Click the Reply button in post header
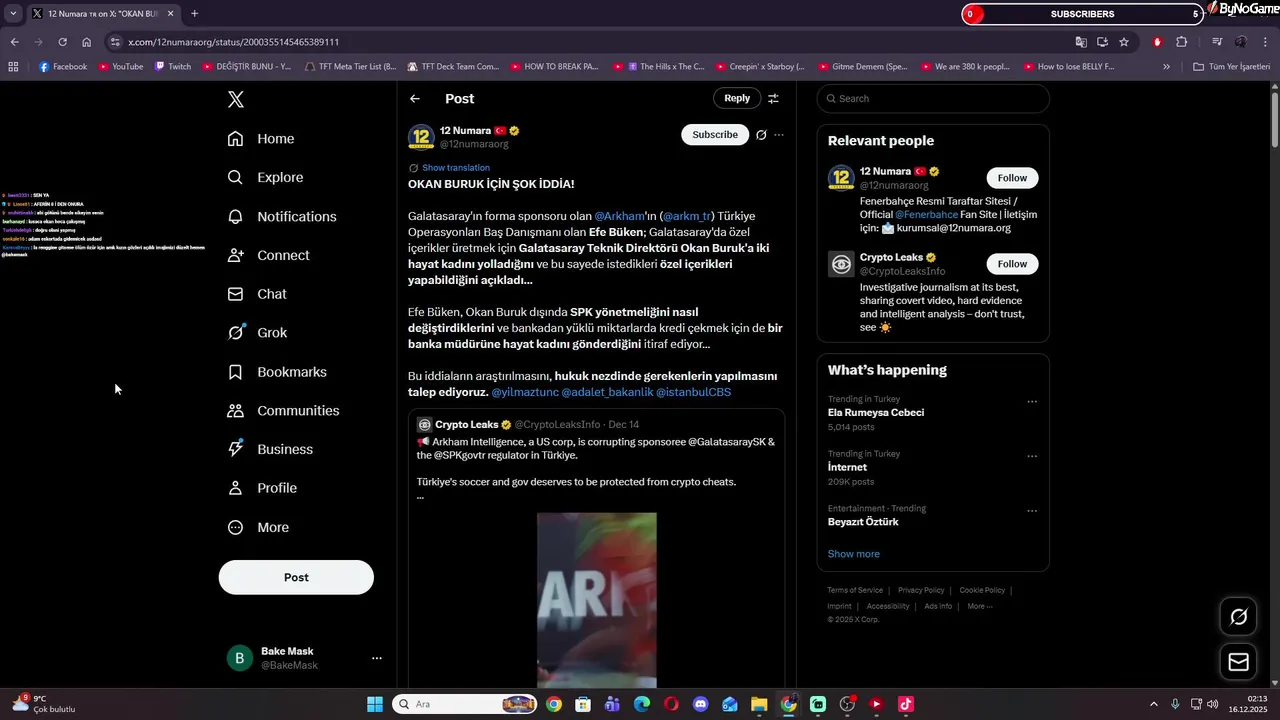 [737, 98]
